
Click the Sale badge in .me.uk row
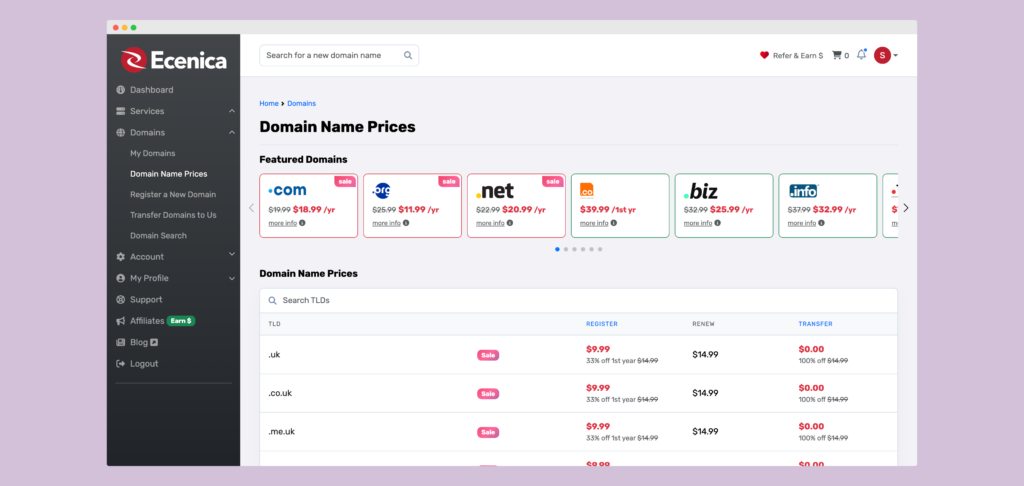point(488,432)
